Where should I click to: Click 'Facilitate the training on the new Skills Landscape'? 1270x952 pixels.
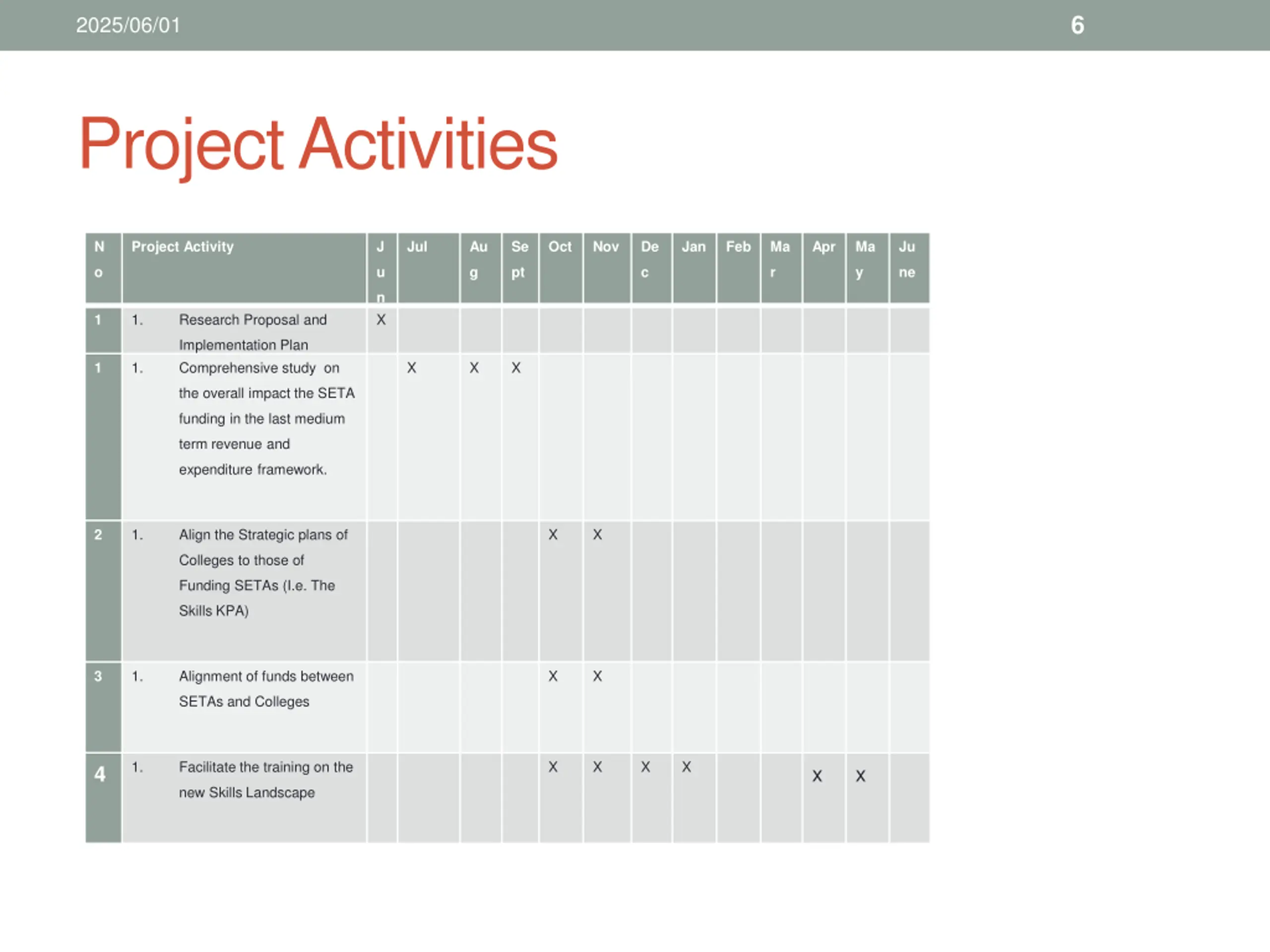tap(244, 798)
